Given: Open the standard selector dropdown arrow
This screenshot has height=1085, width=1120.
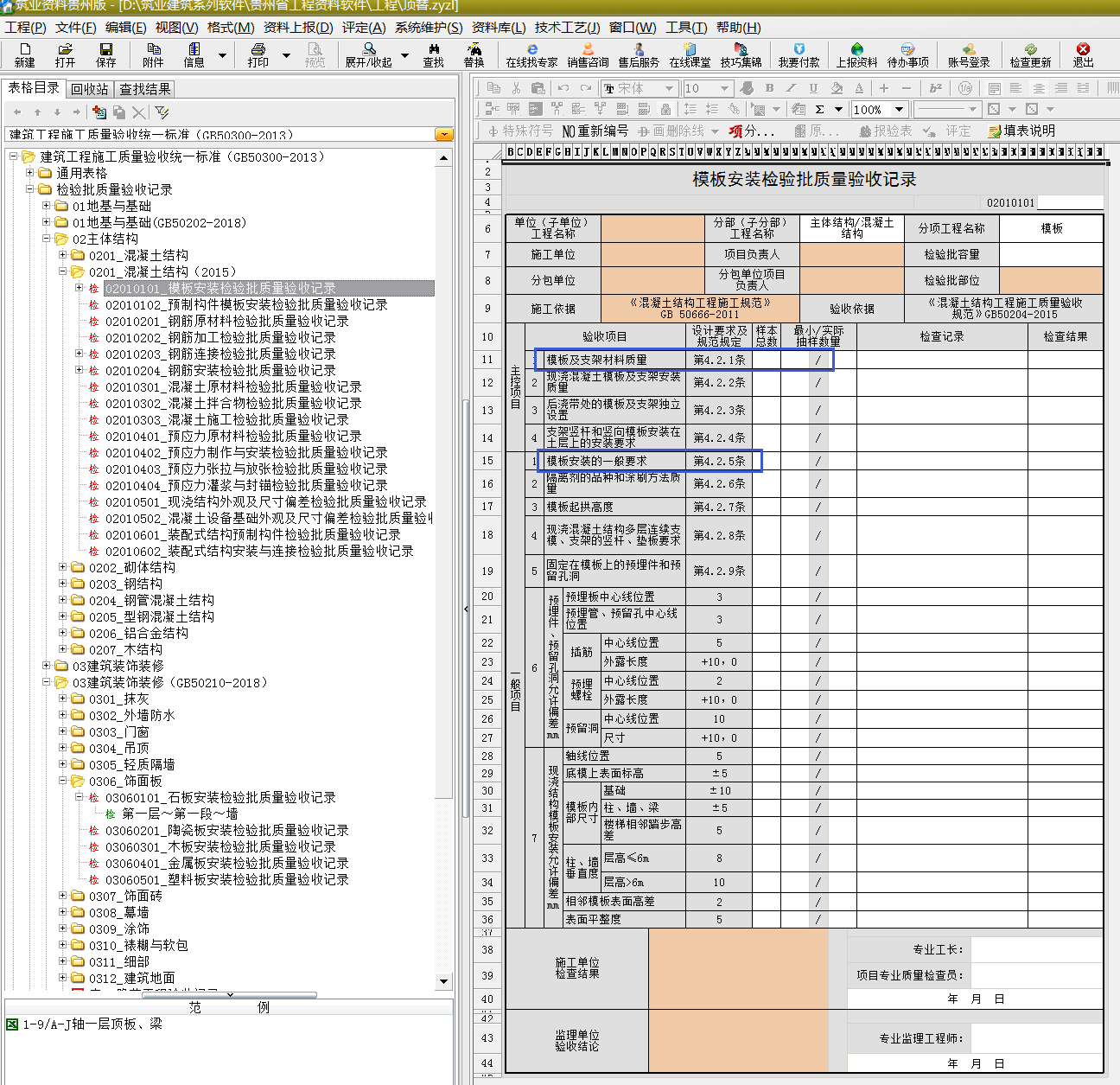Looking at the screenshot, I should coord(444,134).
